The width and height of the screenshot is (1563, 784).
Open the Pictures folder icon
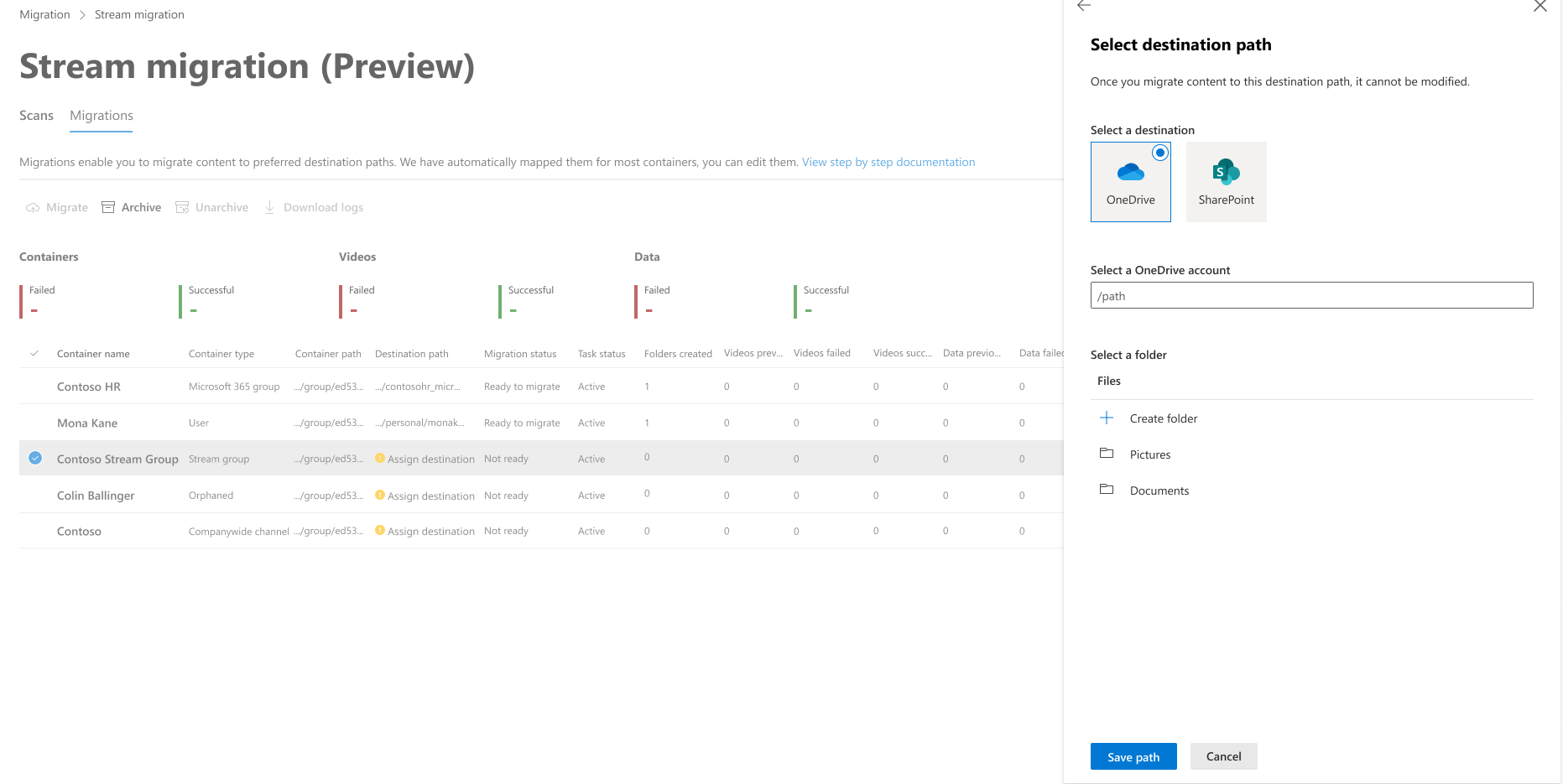click(x=1107, y=454)
